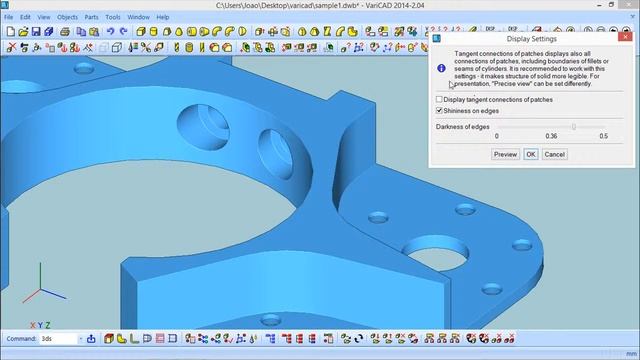The width and height of the screenshot is (640, 360).
Task: Create a cylinder solid from the toolbar
Action: pyautogui.click(x=153, y=31)
